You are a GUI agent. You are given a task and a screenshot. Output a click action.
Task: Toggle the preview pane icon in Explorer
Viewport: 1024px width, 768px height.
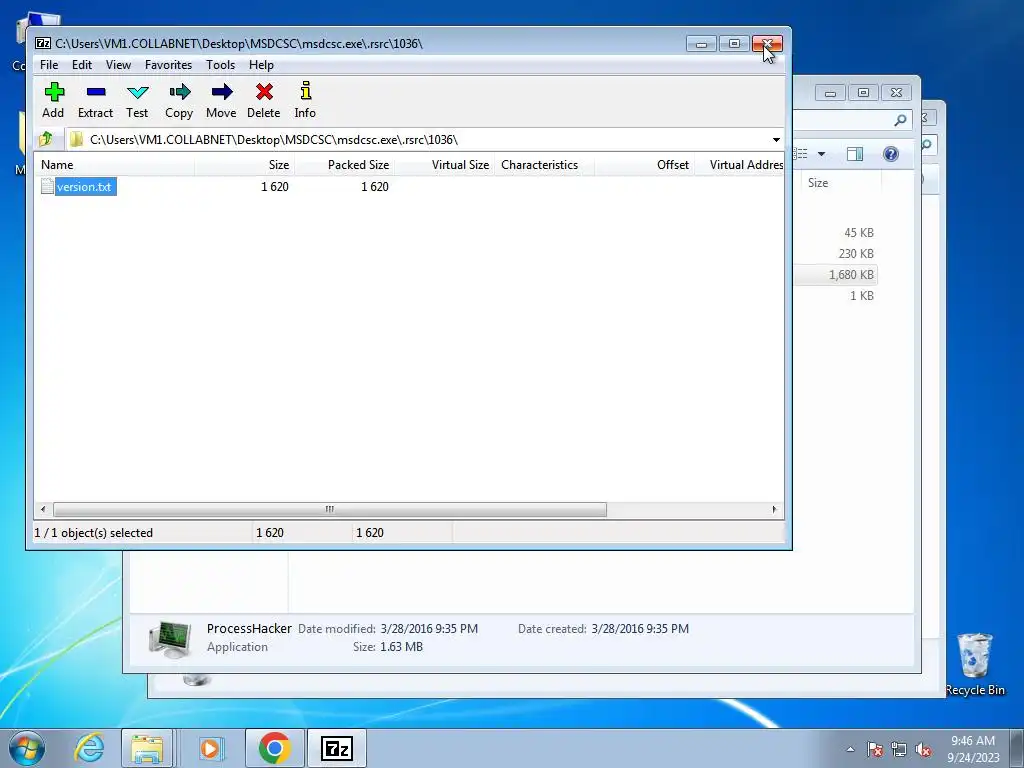854,153
